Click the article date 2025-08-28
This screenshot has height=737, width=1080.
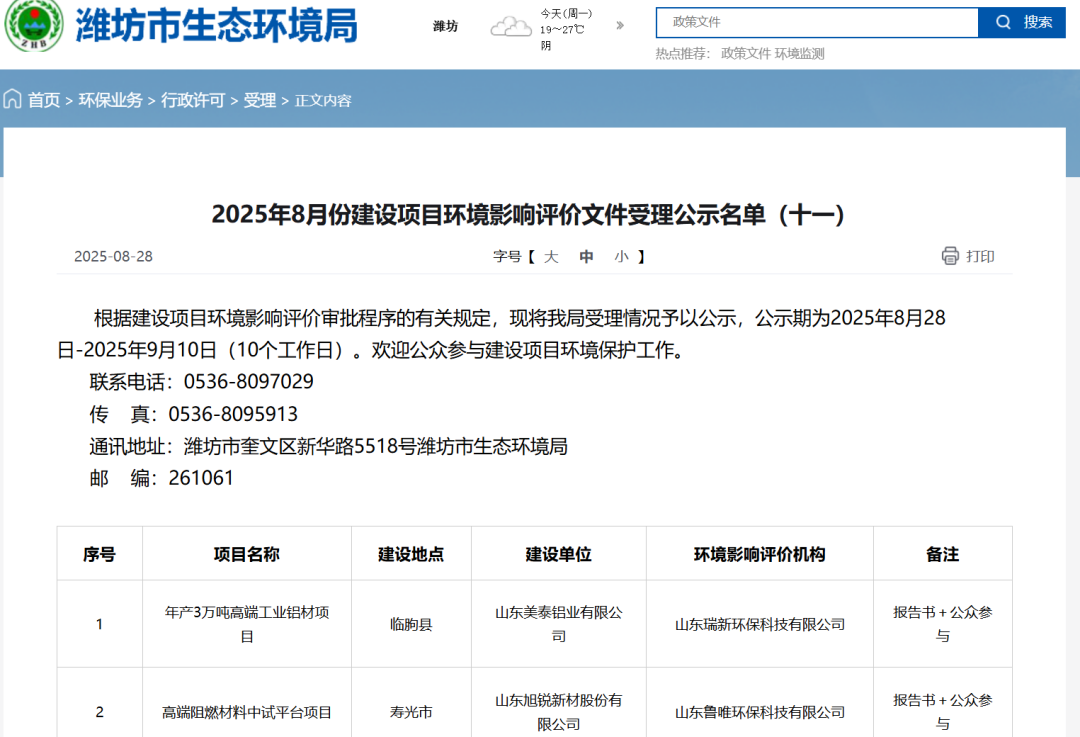[114, 256]
